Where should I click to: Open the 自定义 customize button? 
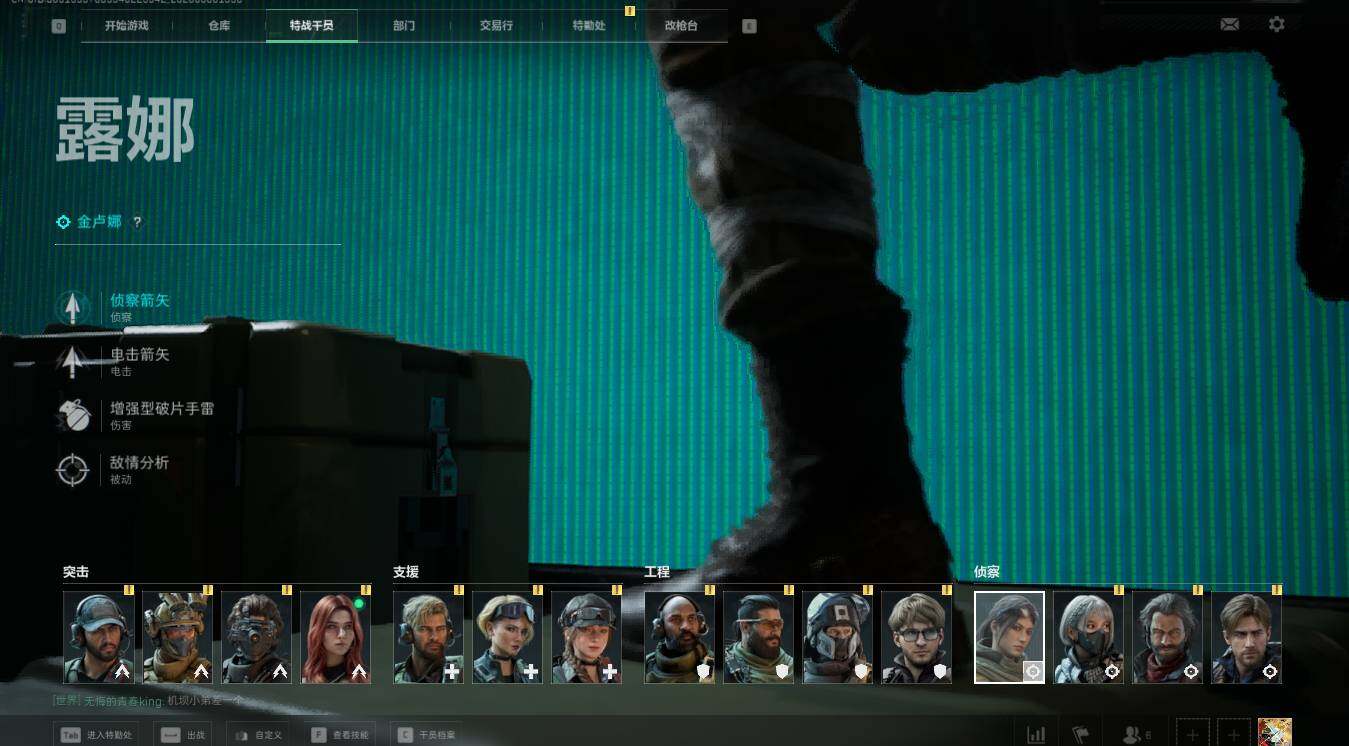coord(260,735)
